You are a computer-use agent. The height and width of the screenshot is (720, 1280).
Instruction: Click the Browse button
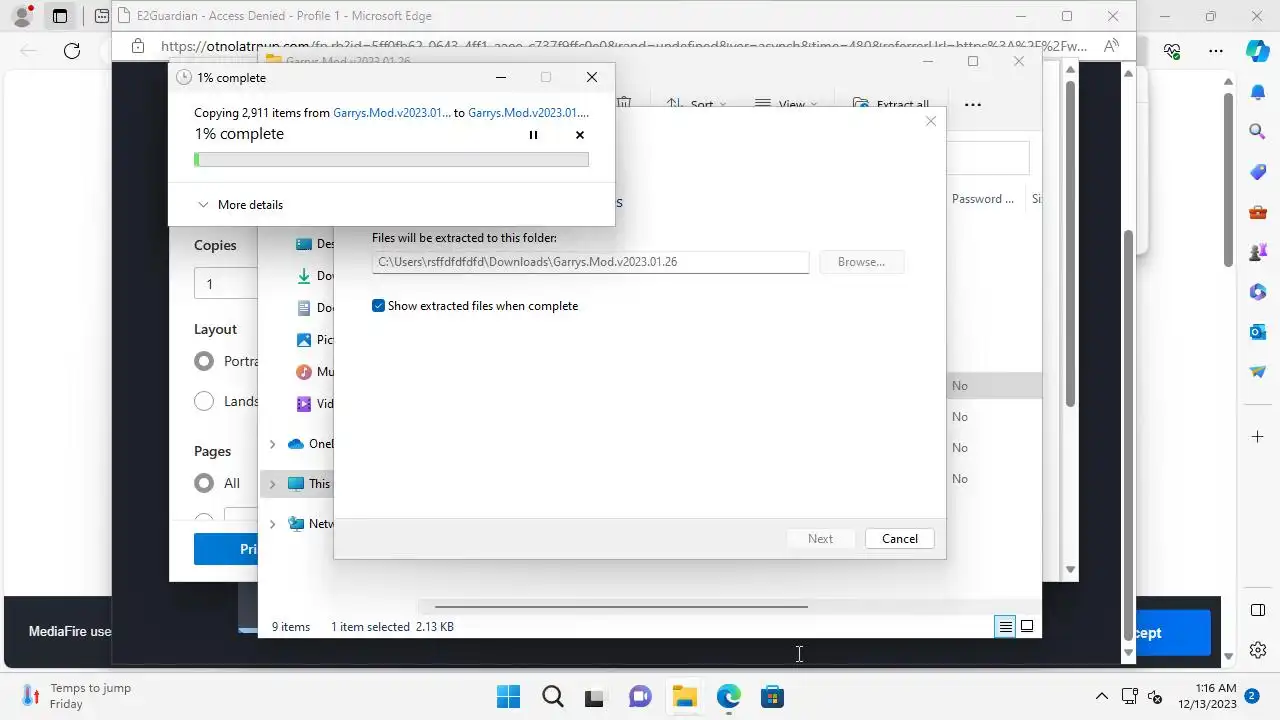click(x=861, y=262)
